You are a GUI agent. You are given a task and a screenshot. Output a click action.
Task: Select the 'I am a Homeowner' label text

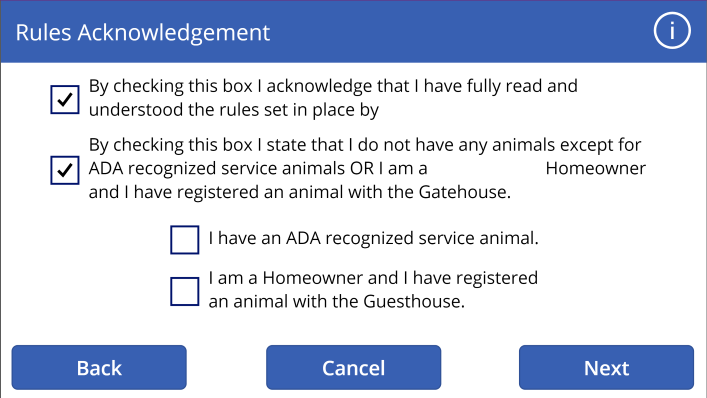[373, 289]
